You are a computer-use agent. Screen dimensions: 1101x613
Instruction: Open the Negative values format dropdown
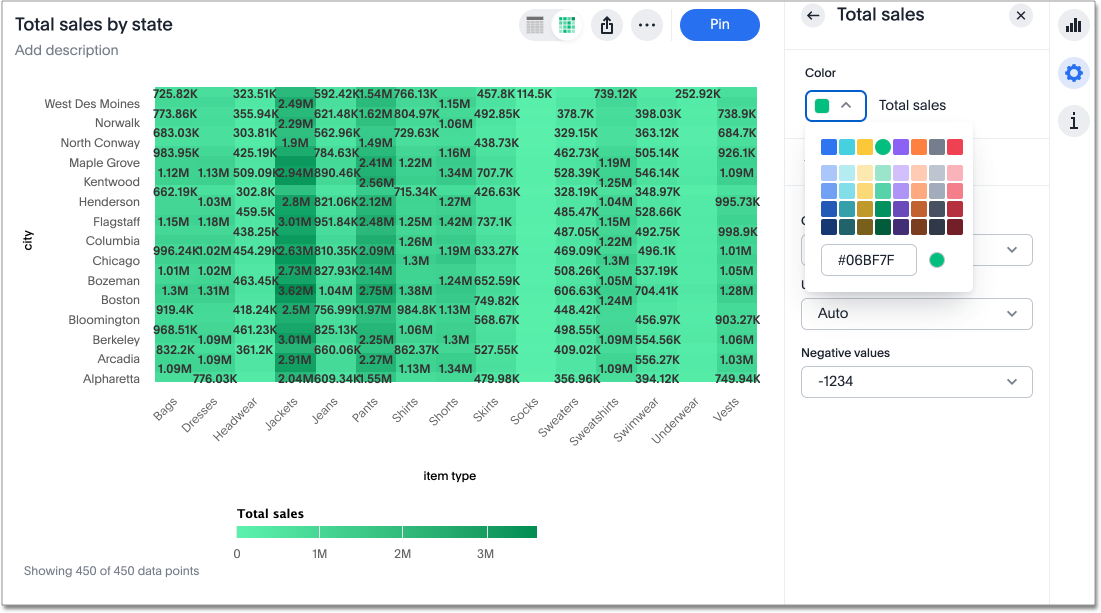click(x=916, y=381)
